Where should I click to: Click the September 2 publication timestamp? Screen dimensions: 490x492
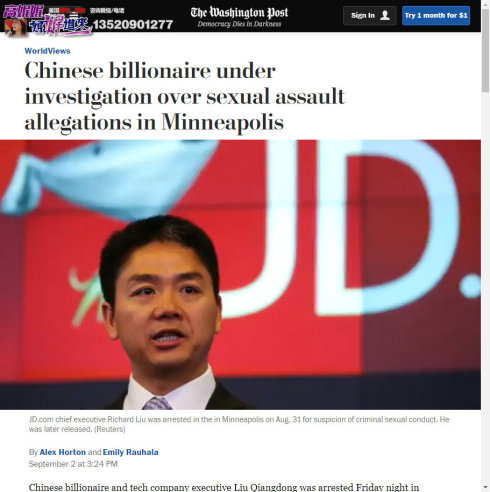(x=73, y=464)
